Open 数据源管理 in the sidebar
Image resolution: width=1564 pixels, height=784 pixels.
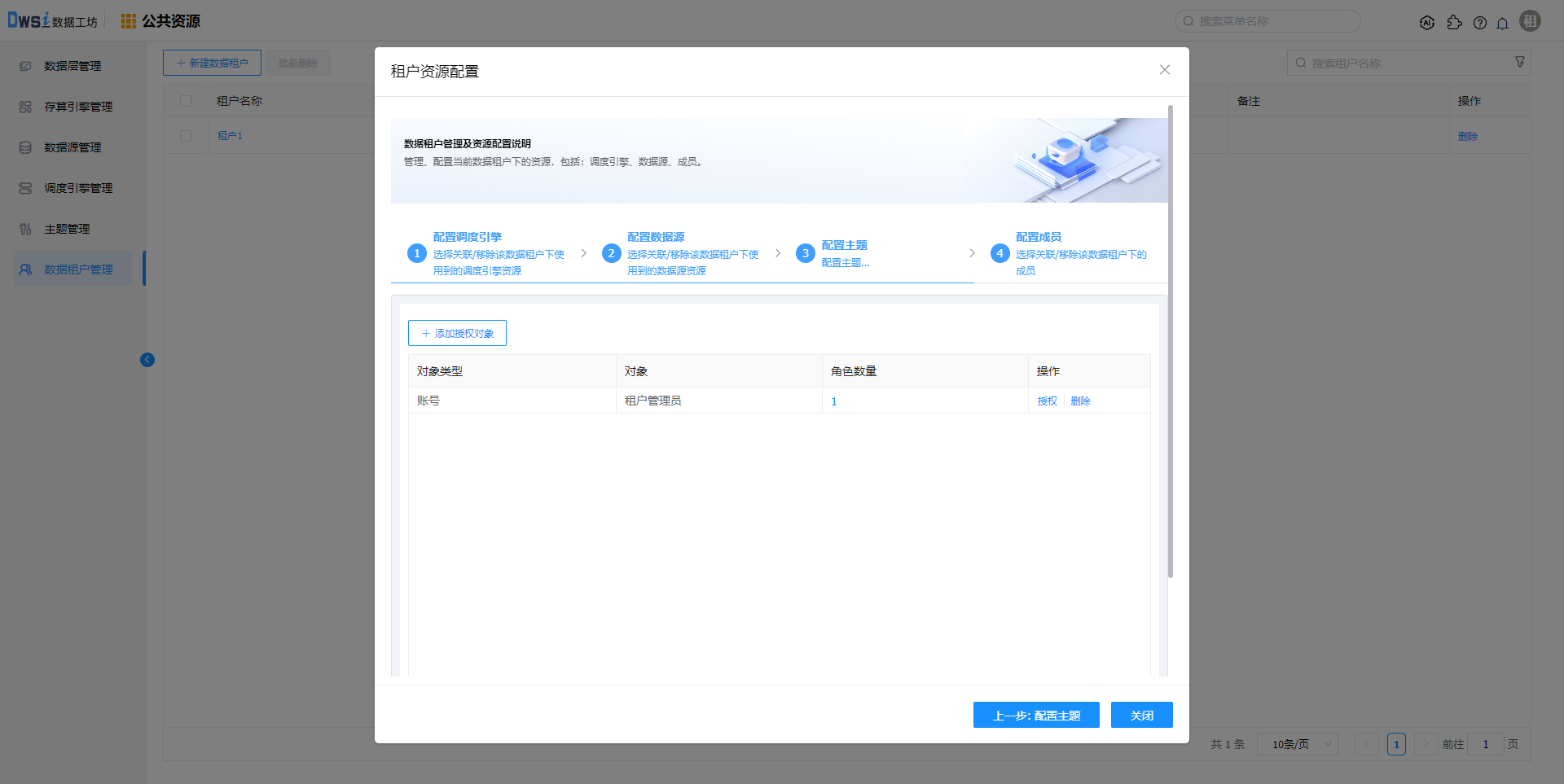click(x=72, y=147)
